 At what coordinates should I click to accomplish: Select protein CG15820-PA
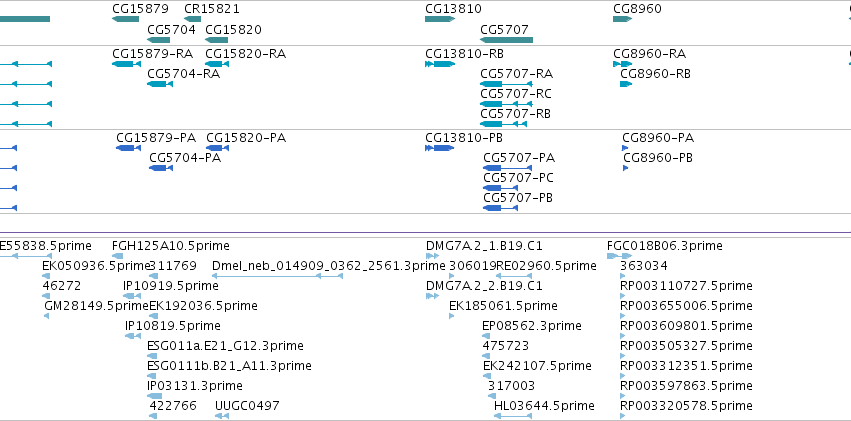pyautogui.click(x=218, y=148)
